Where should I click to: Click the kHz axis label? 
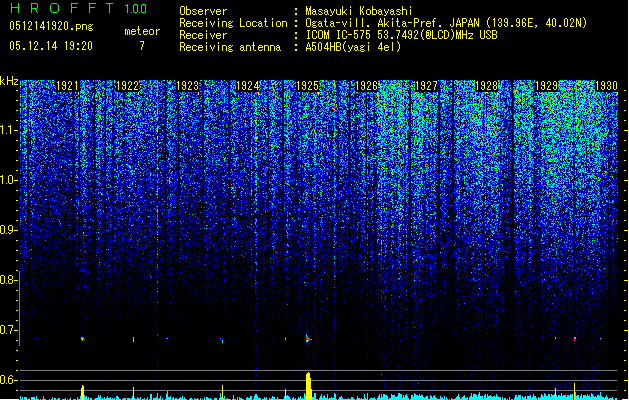click(9, 81)
